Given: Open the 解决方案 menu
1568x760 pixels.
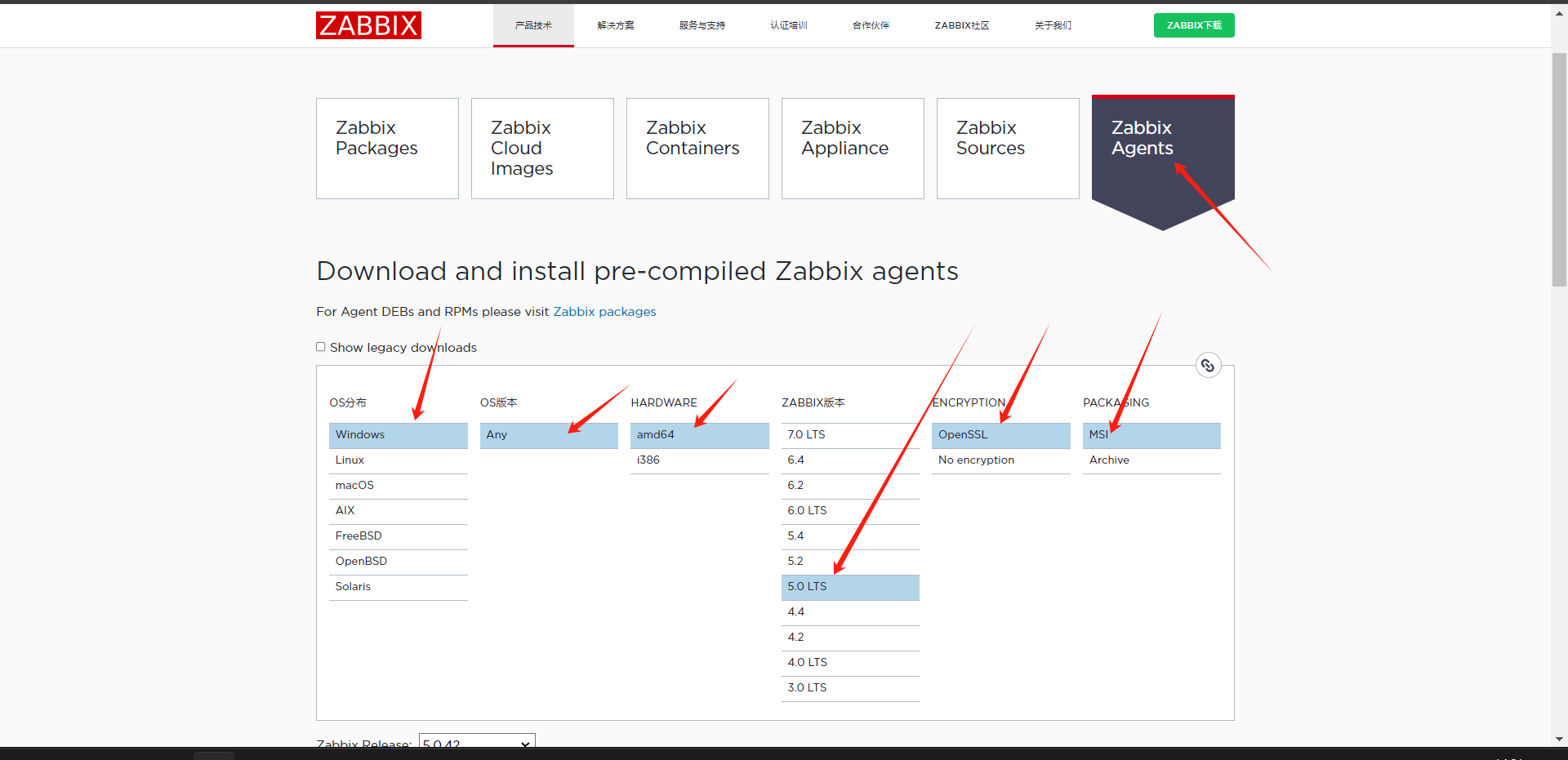Looking at the screenshot, I should click(x=615, y=25).
